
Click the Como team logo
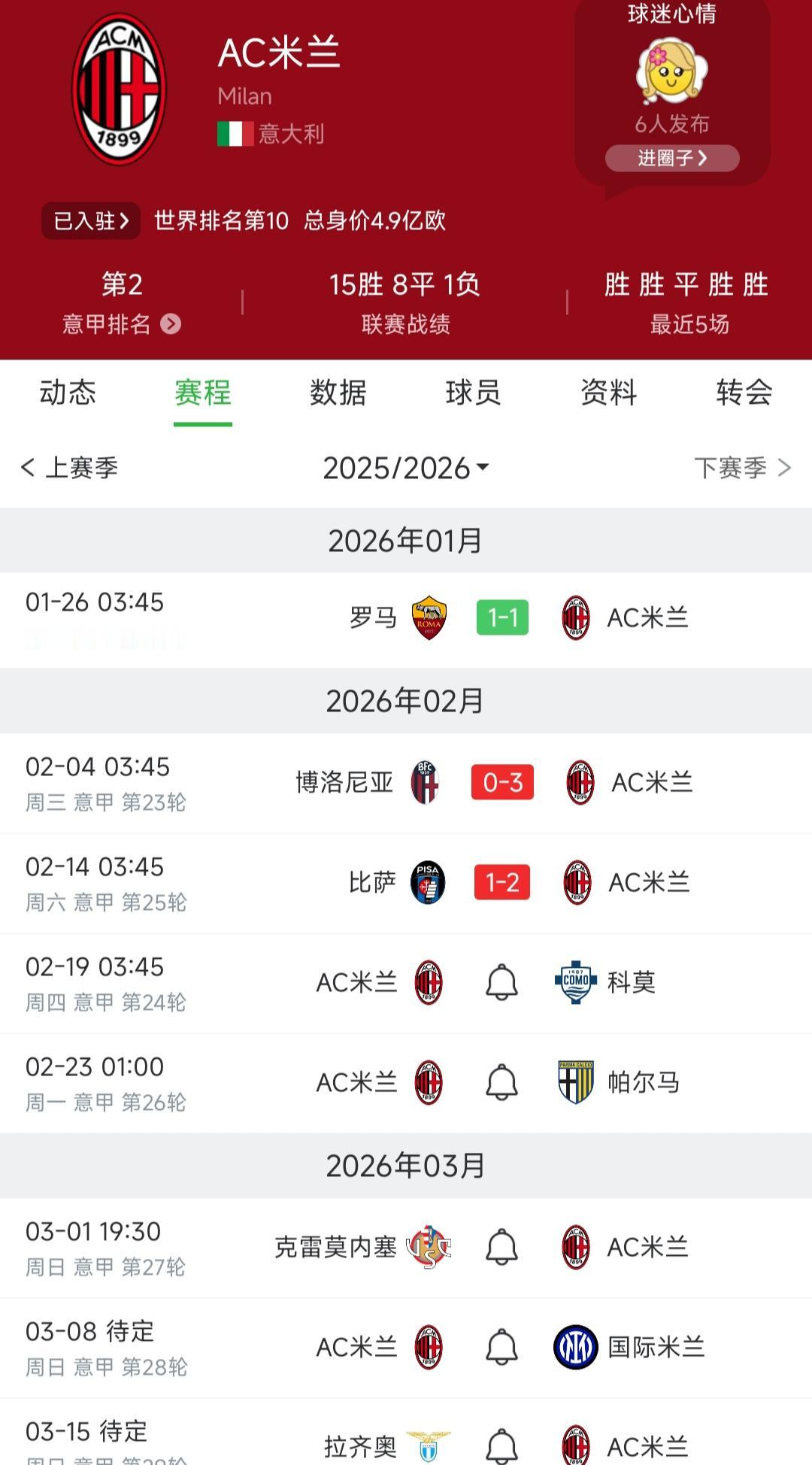(576, 982)
